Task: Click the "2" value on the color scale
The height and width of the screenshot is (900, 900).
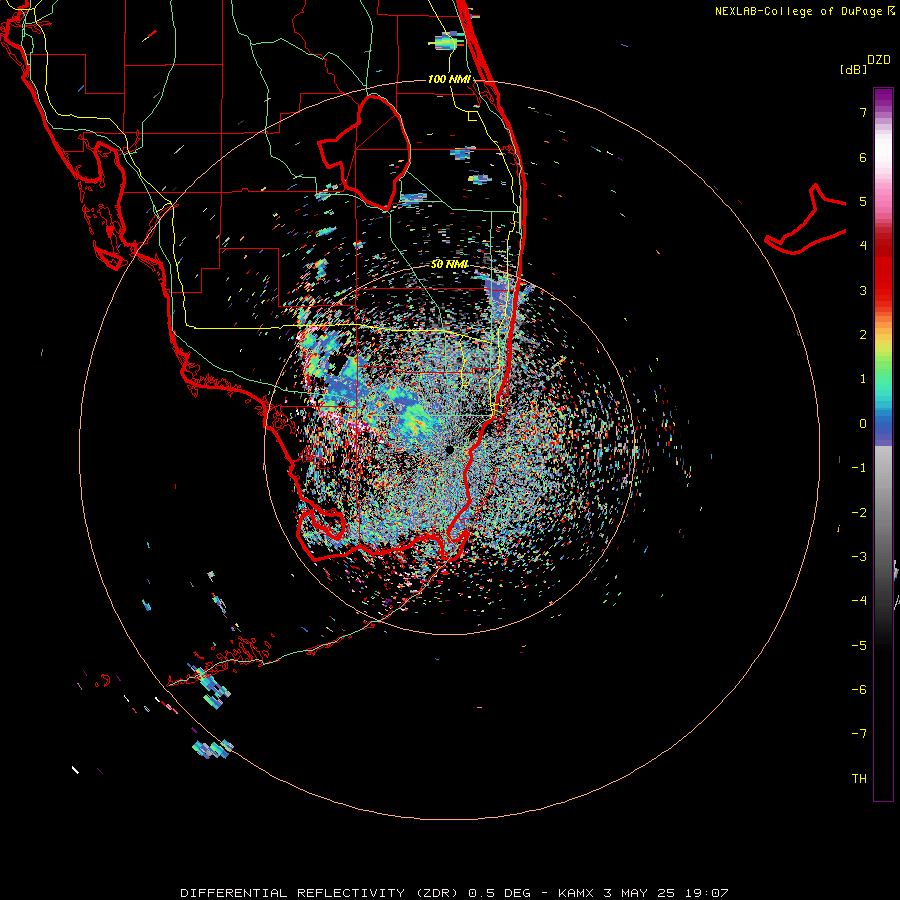Action: coord(863,335)
